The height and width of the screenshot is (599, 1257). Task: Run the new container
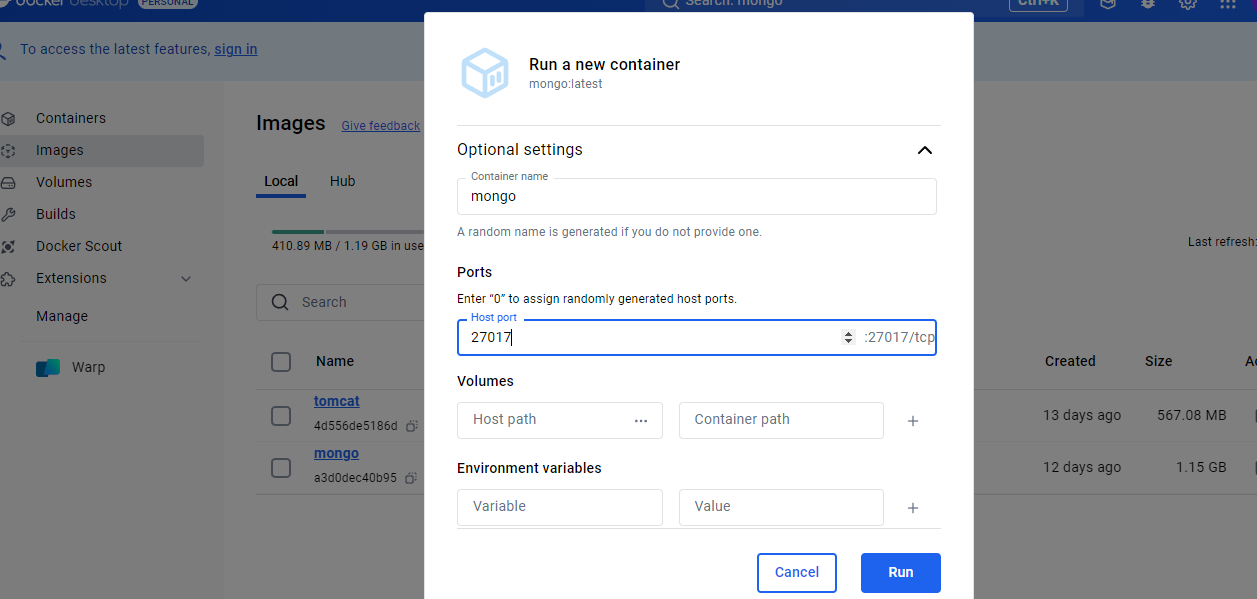901,573
